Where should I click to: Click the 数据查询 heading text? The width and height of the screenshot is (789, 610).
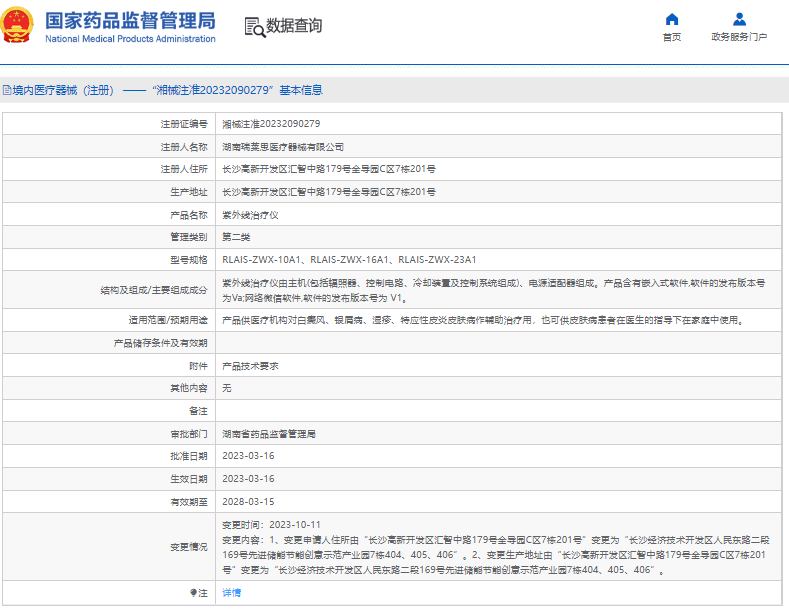click(x=294, y=25)
